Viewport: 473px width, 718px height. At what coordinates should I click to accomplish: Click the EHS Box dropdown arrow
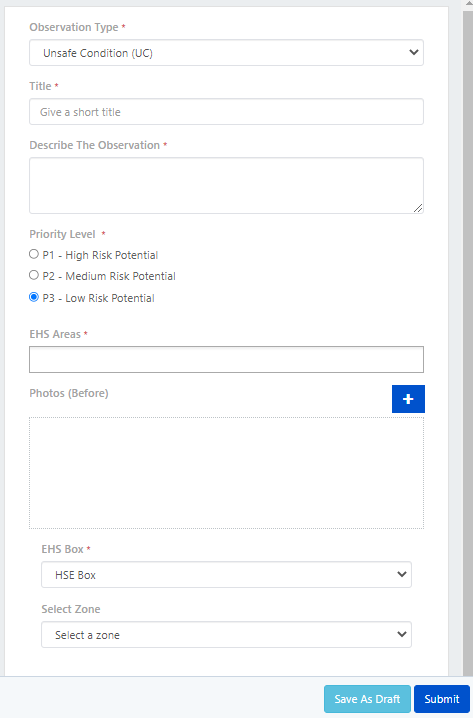click(x=402, y=574)
